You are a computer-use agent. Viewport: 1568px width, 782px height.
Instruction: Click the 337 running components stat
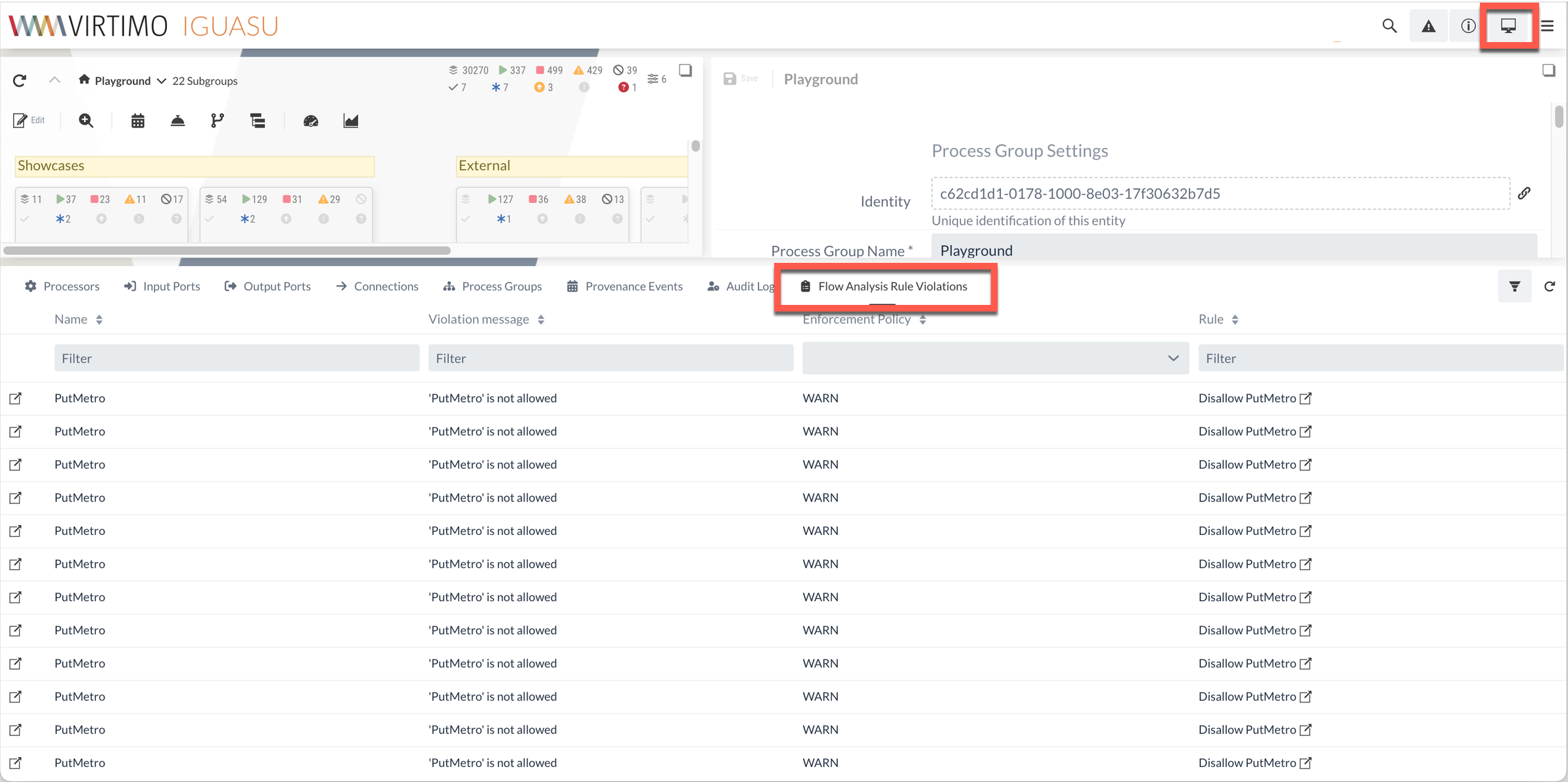point(512,70)
